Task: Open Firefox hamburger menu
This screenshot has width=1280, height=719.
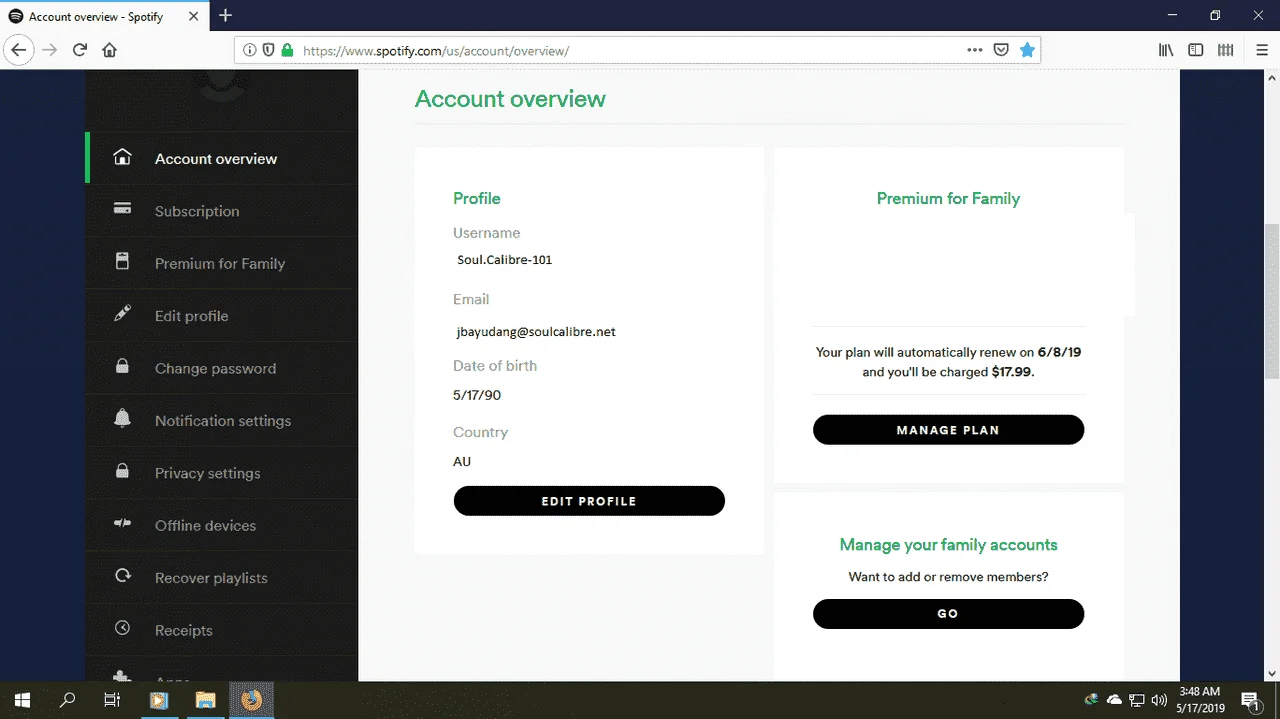Action: (x=1262, y=50)
